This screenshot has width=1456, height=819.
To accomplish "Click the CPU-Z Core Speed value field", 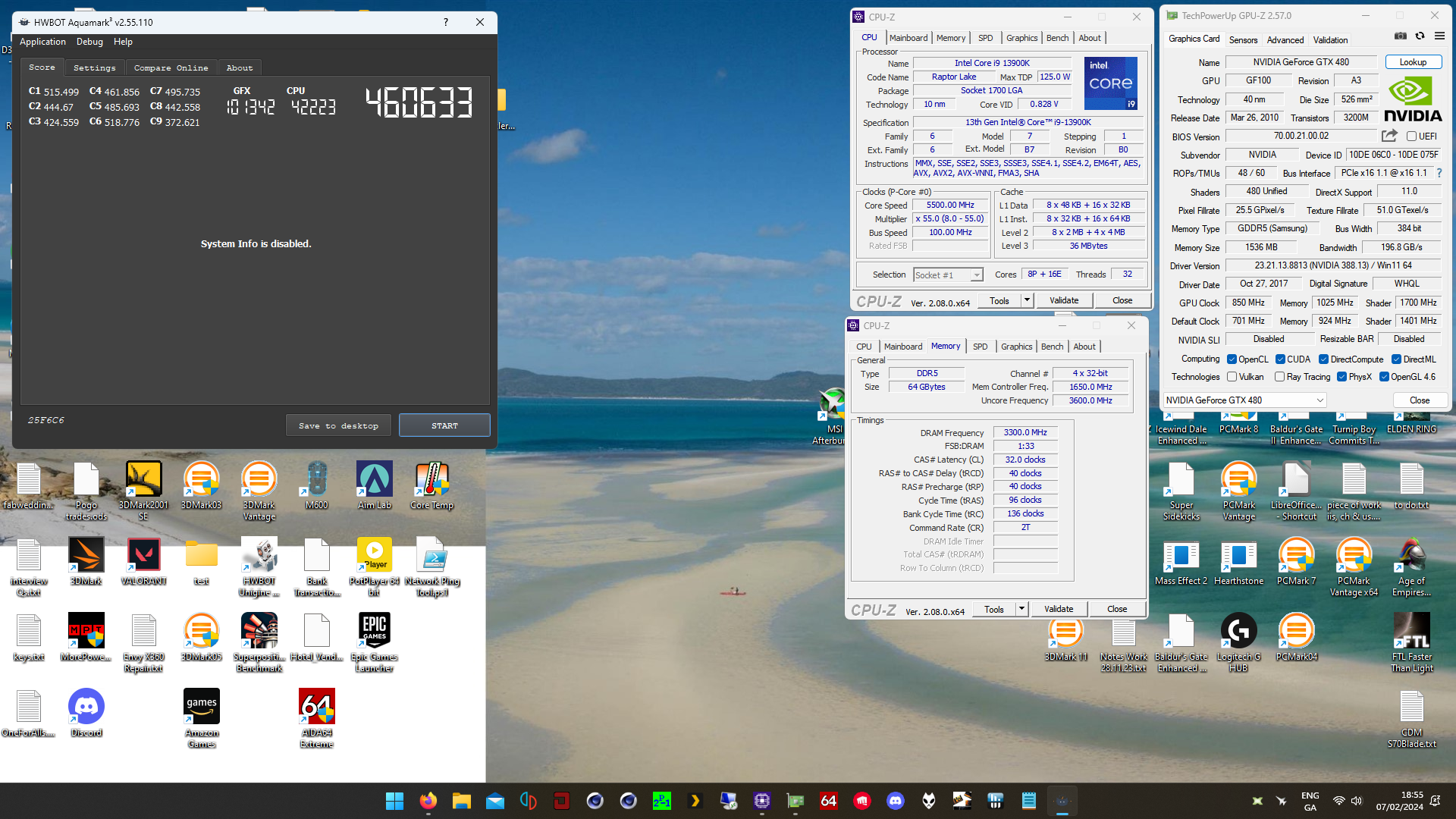I will coord(951,206).
